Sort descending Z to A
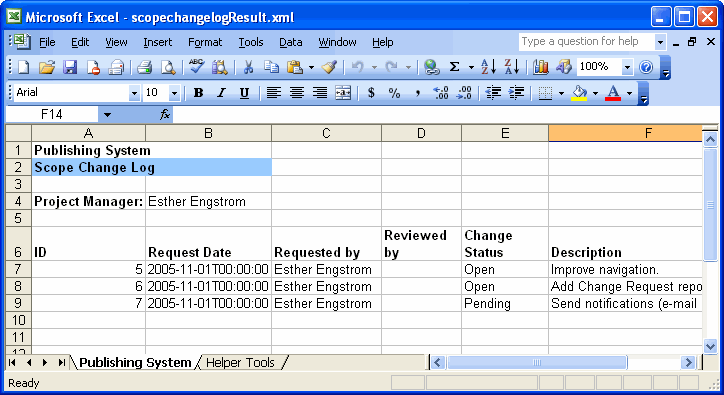Image resolution: width=724 pixels, height=395 pixels. point(512,67)
